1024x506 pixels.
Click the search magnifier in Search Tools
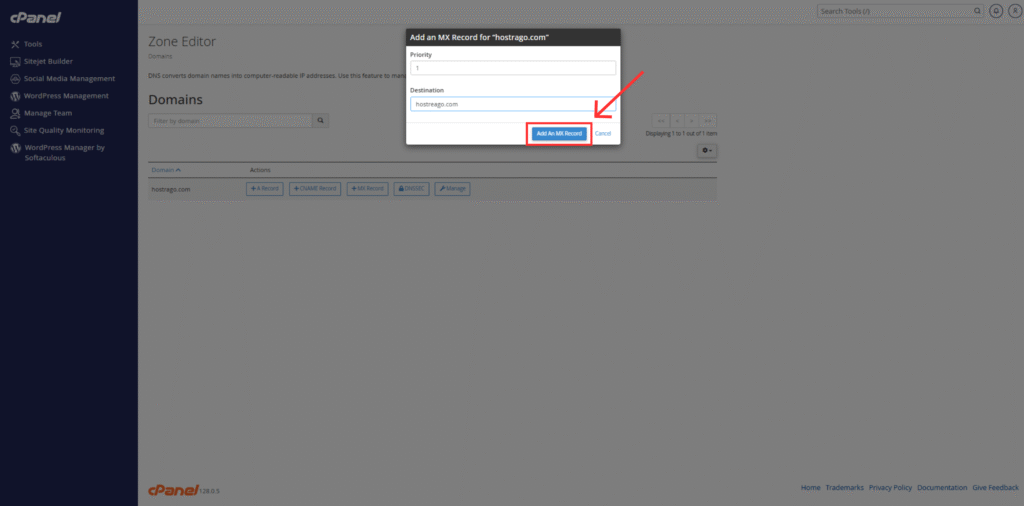(977, 11)
